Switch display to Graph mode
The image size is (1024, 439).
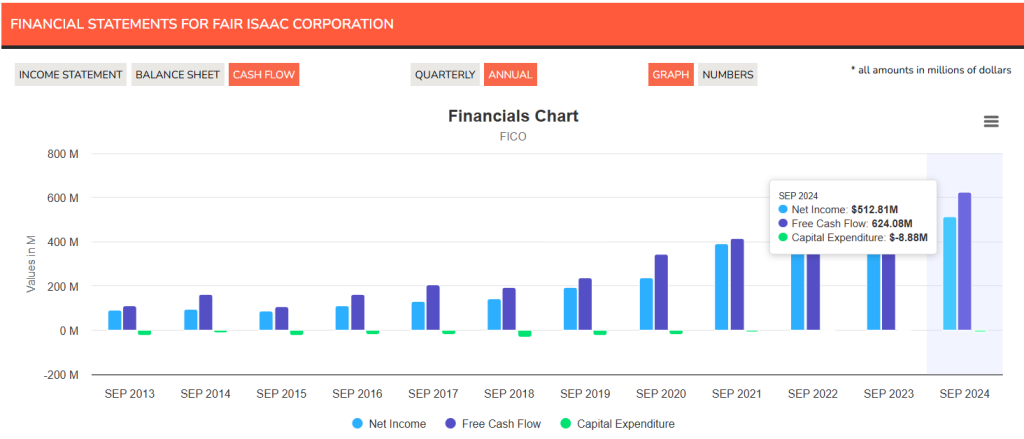coord(671,75)
